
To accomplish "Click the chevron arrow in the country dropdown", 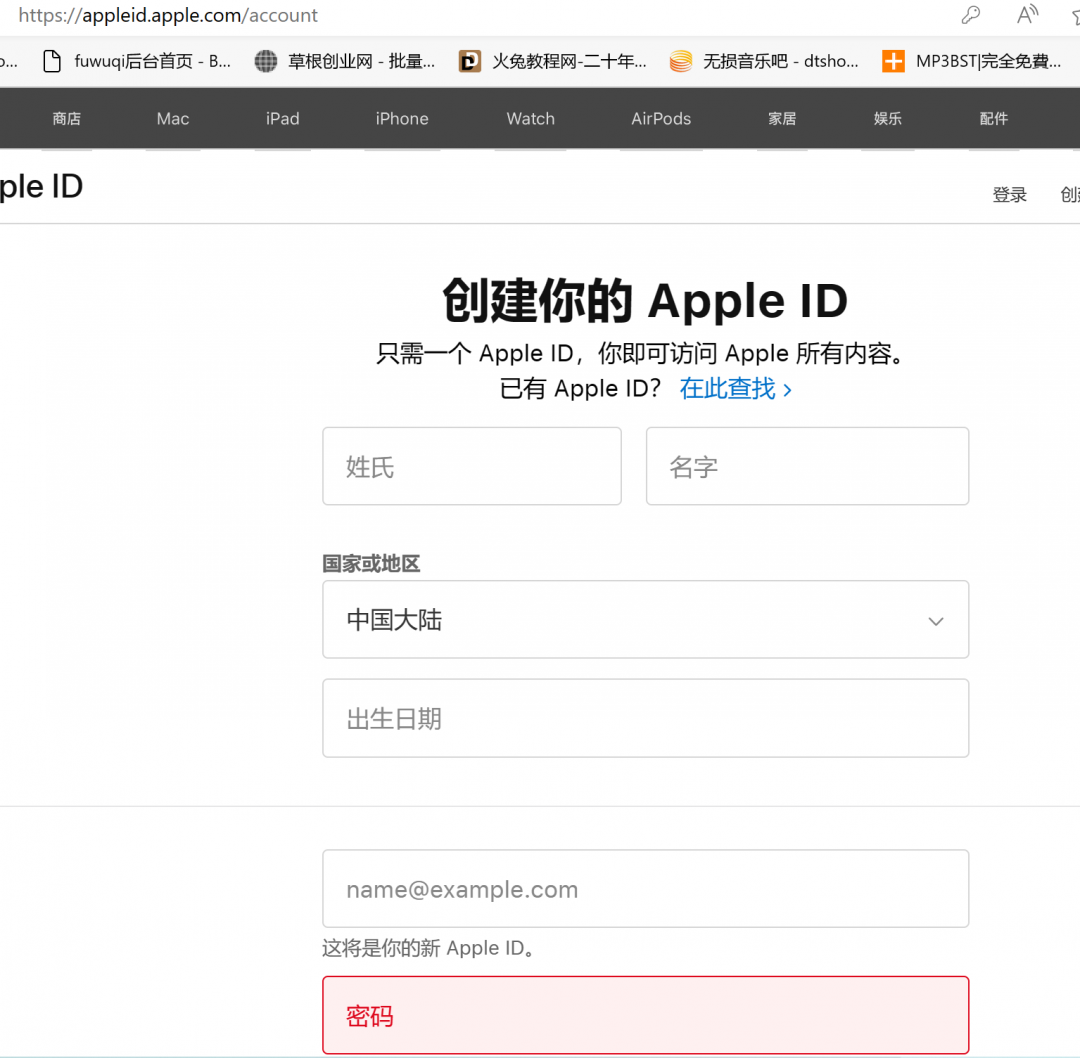I will [935, 621].
